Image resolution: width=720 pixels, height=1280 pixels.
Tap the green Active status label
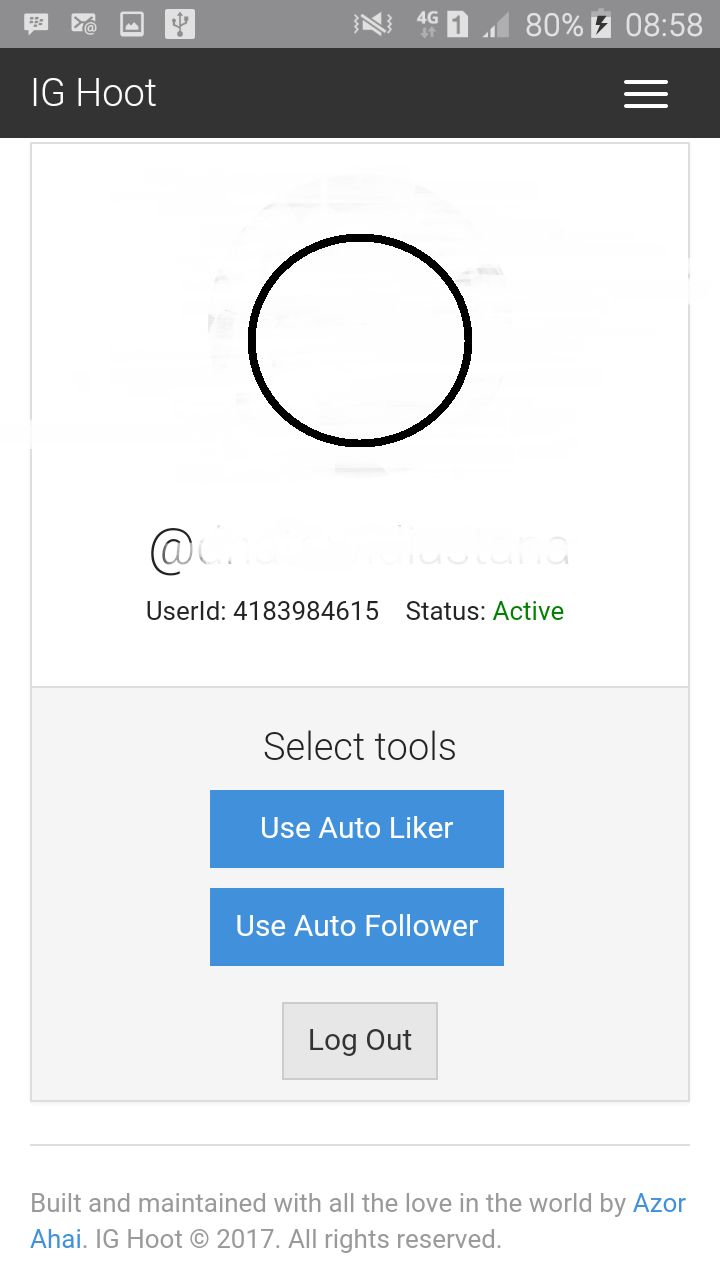528,611
